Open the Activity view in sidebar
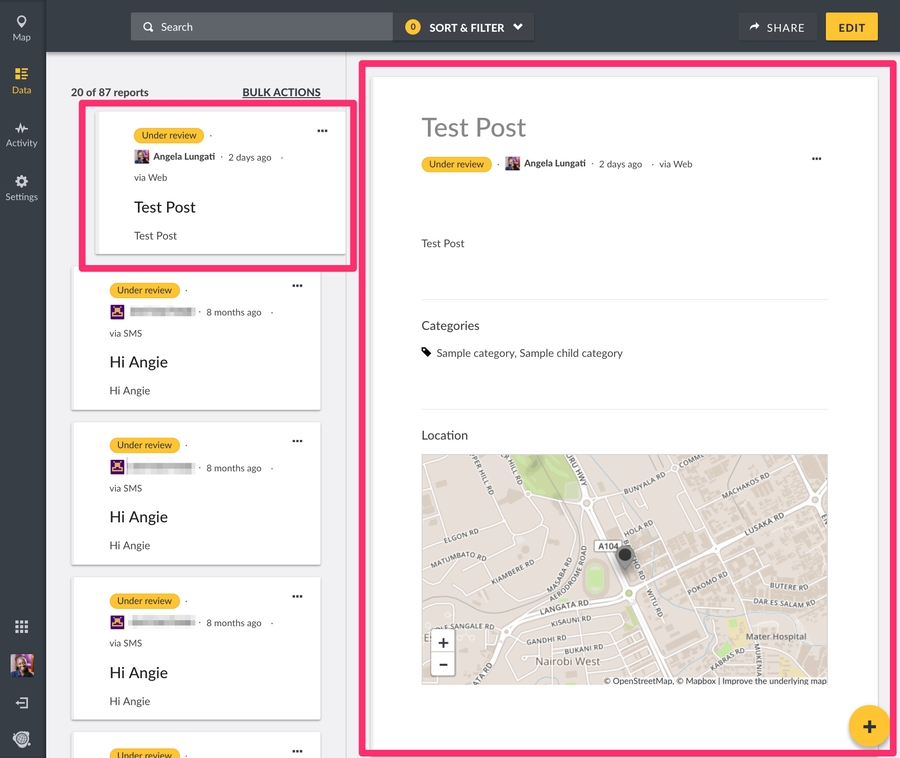Screen dimensions: 900x758 tap(21, 134)
